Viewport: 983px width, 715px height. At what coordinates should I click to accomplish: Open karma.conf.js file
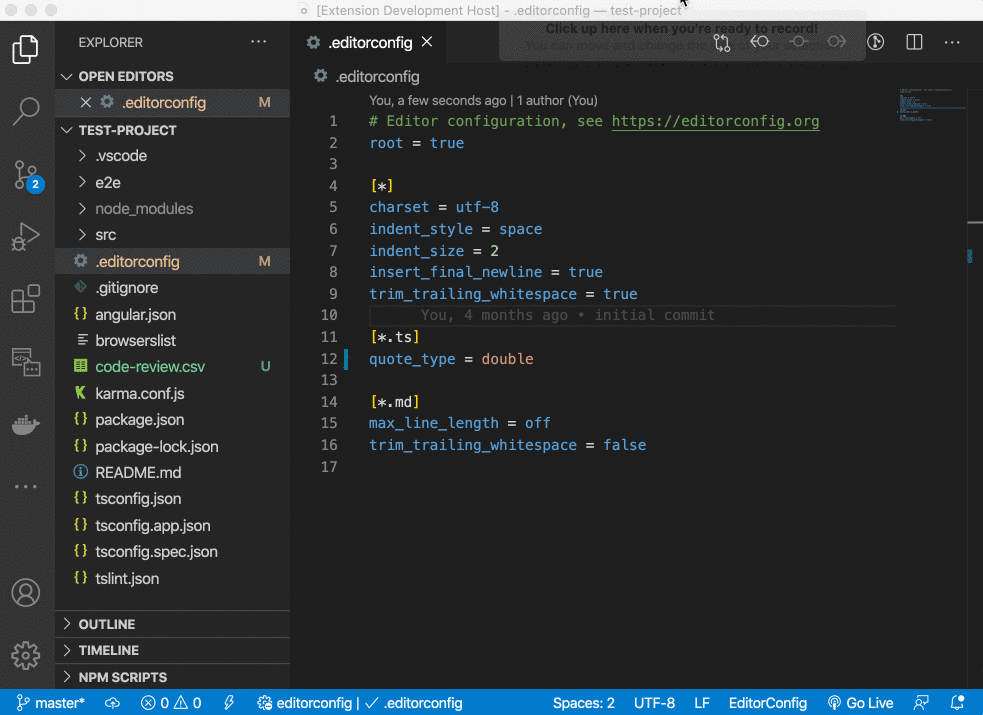(x=172, y=394)
